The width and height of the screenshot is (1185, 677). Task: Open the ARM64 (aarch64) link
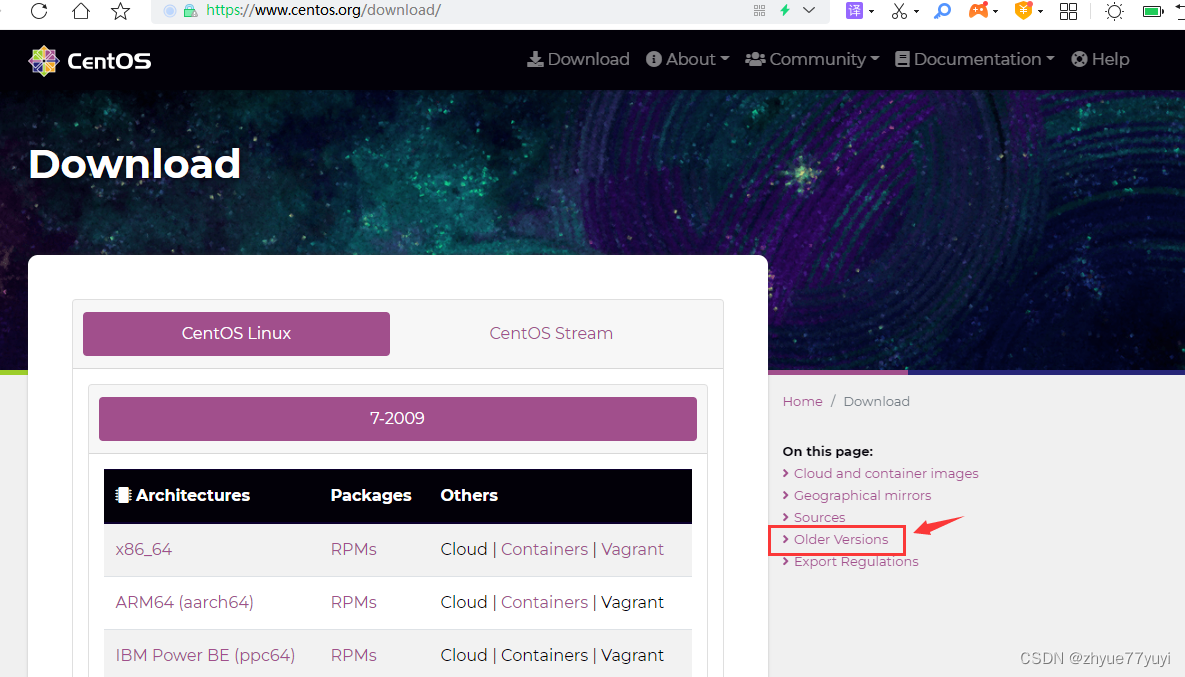point(184,602)
